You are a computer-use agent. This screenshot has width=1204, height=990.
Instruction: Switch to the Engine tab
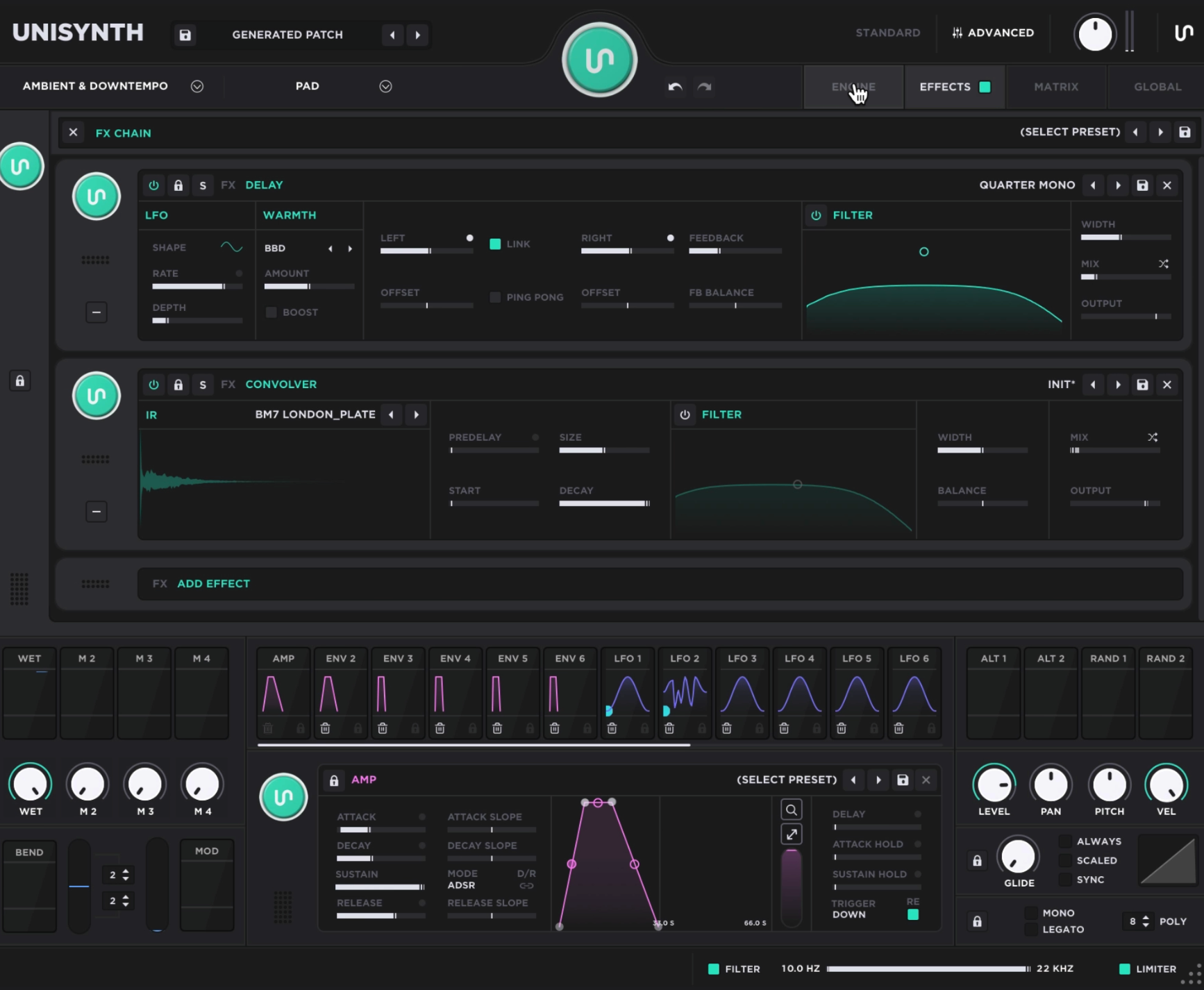click(x=853, y=87)
